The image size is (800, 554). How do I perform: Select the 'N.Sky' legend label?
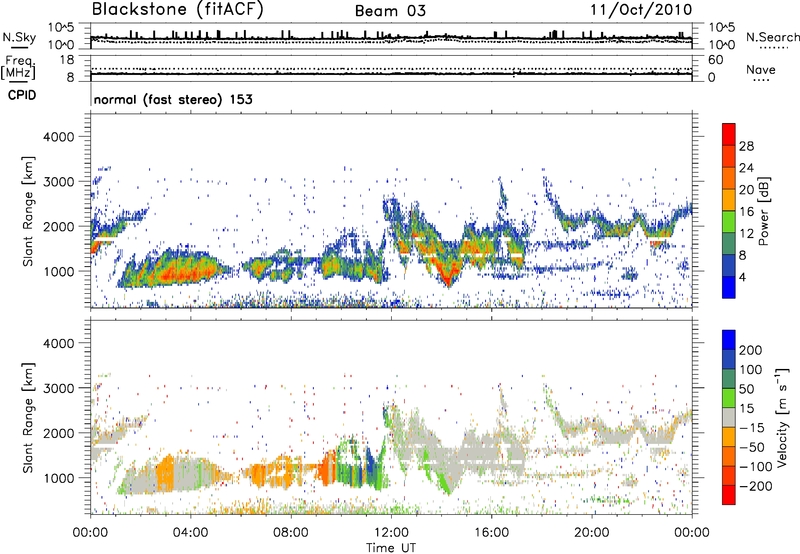[19, 37]
